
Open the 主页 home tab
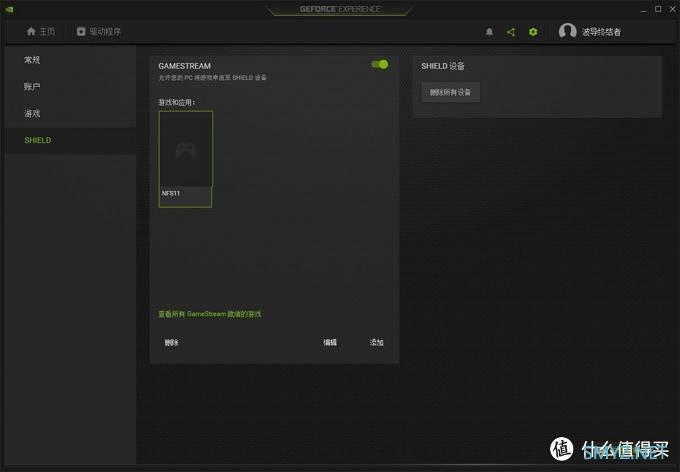click(41, 31)
